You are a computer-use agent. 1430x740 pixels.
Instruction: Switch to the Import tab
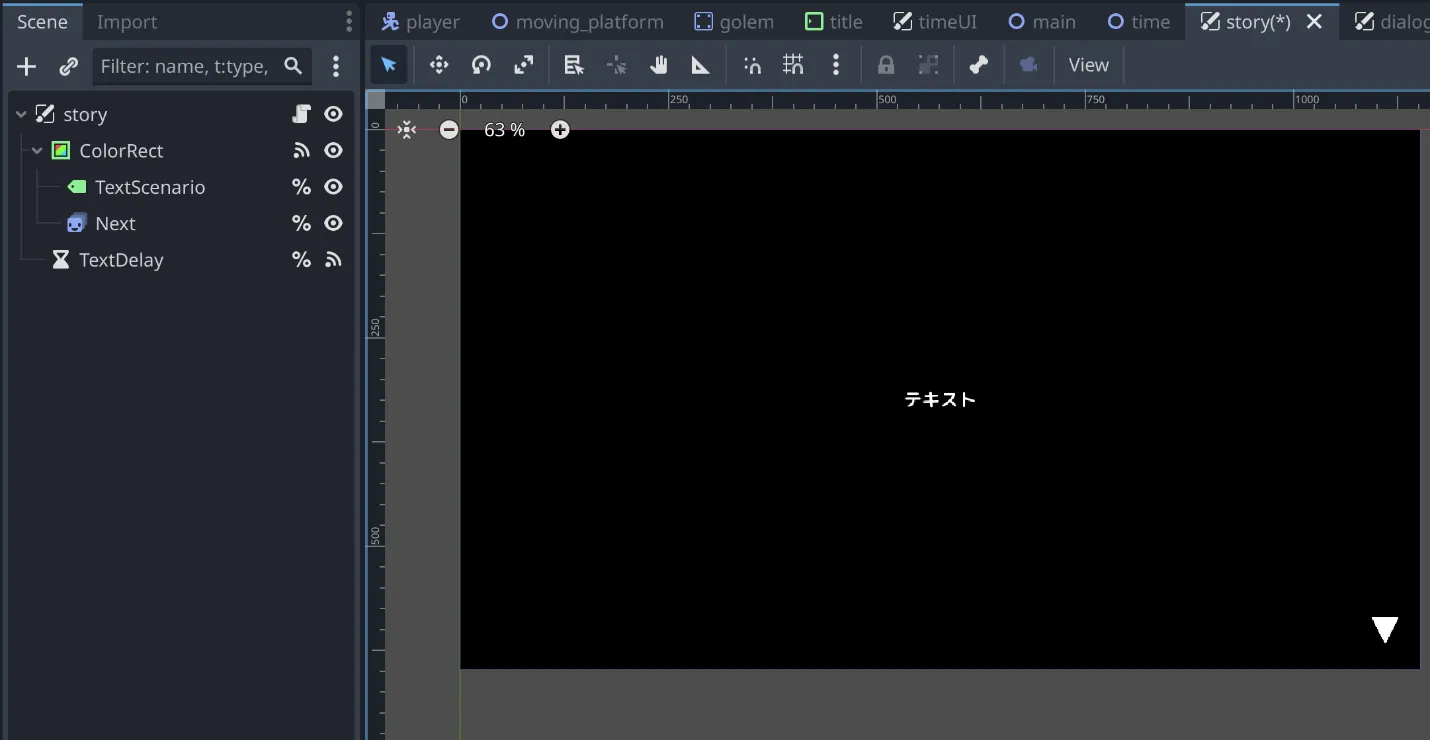(127, 22)
